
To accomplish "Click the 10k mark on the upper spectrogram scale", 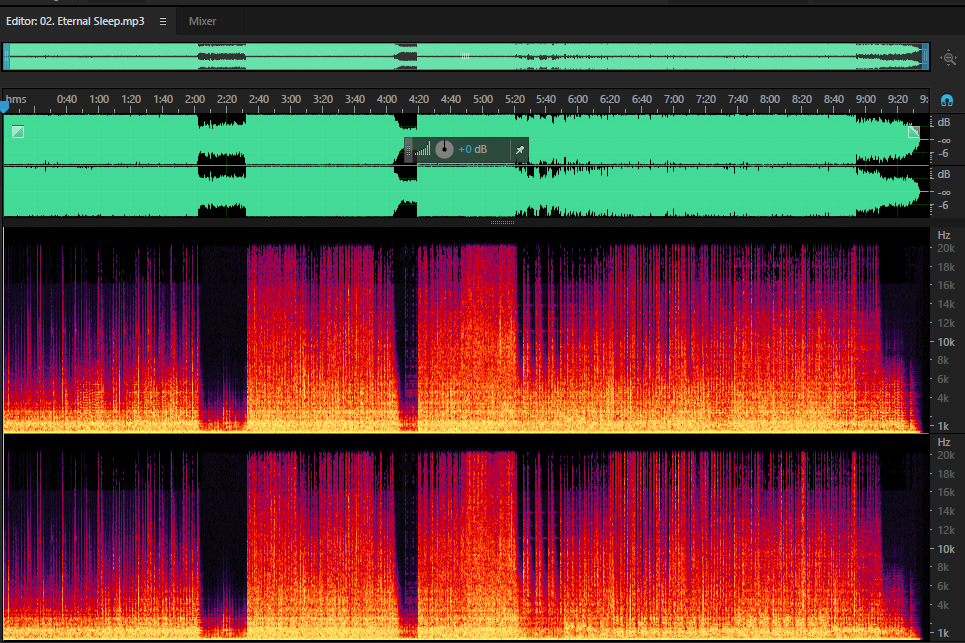I will click(x=946, y=342).
